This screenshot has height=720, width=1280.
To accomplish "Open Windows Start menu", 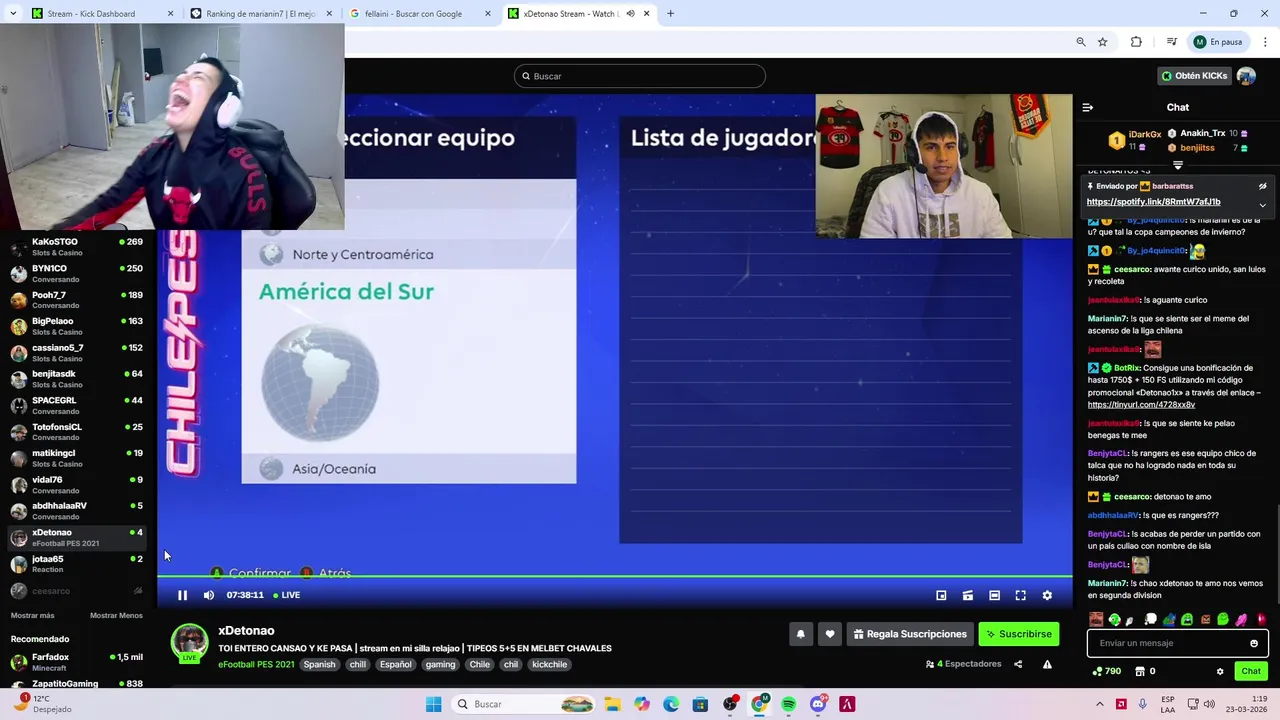I will [x=433, y=704].
